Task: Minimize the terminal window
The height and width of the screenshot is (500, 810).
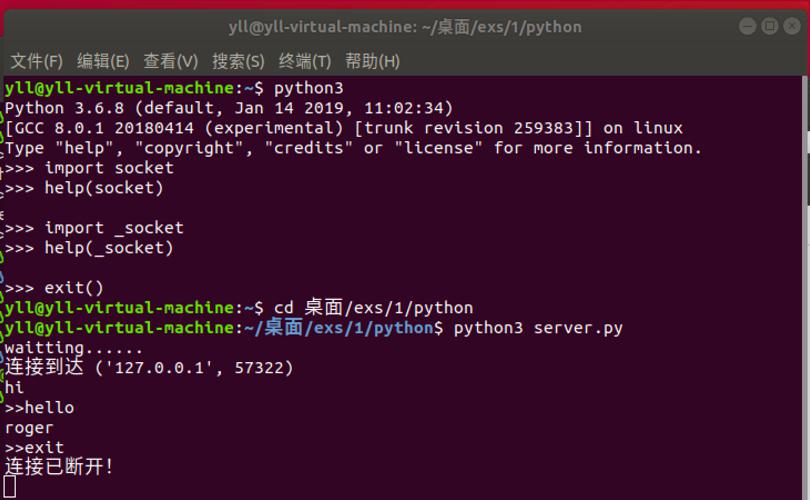Action: [x=747, y=26]
